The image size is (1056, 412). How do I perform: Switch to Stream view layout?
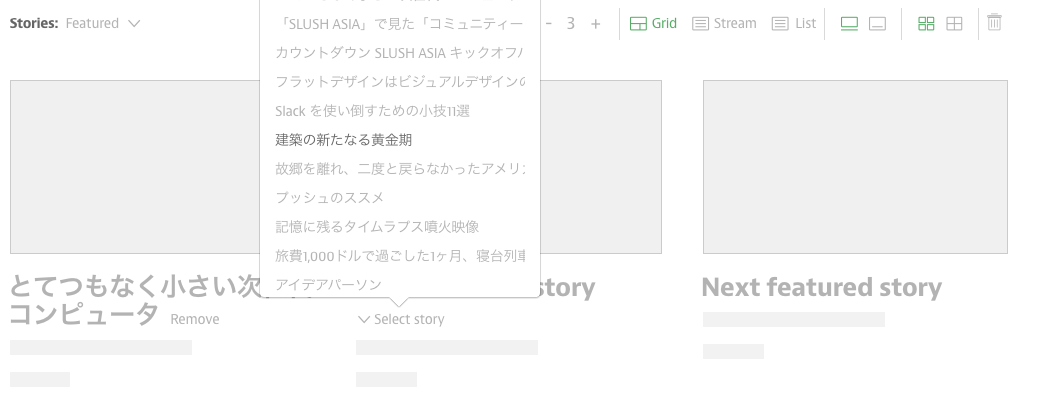tap(724, 24)
